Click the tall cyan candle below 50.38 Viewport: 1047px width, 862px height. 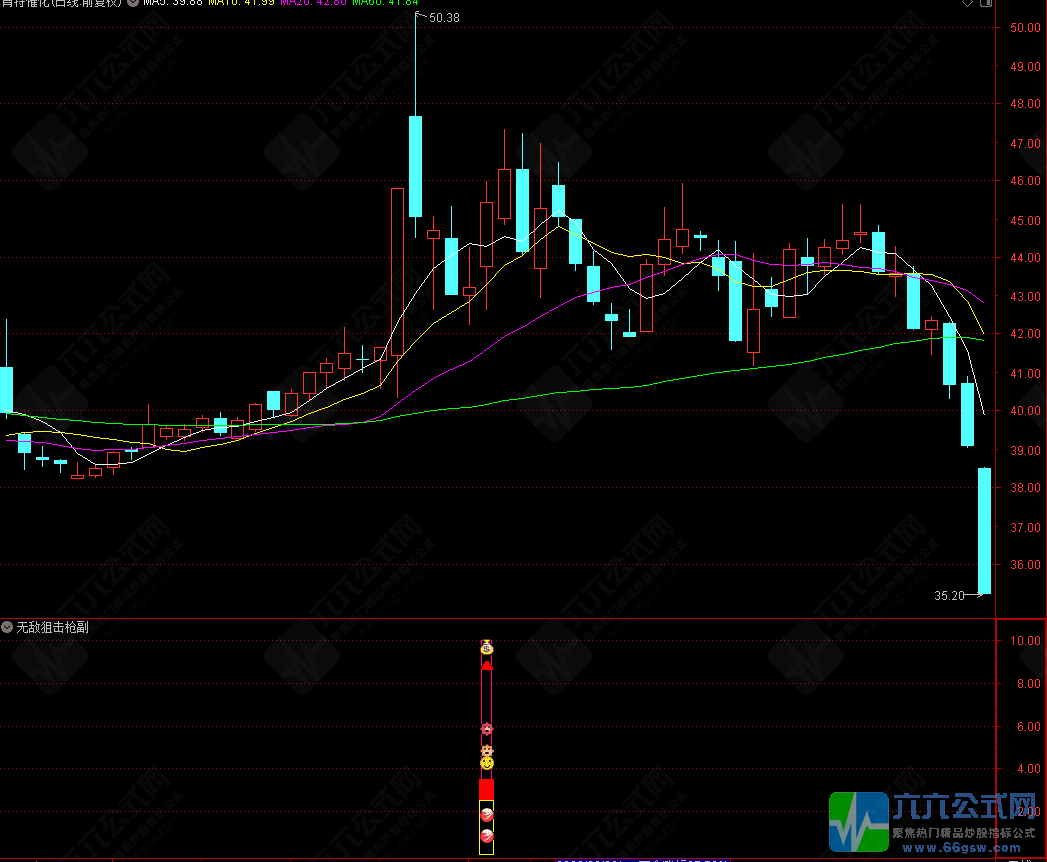tap(415, 166)
